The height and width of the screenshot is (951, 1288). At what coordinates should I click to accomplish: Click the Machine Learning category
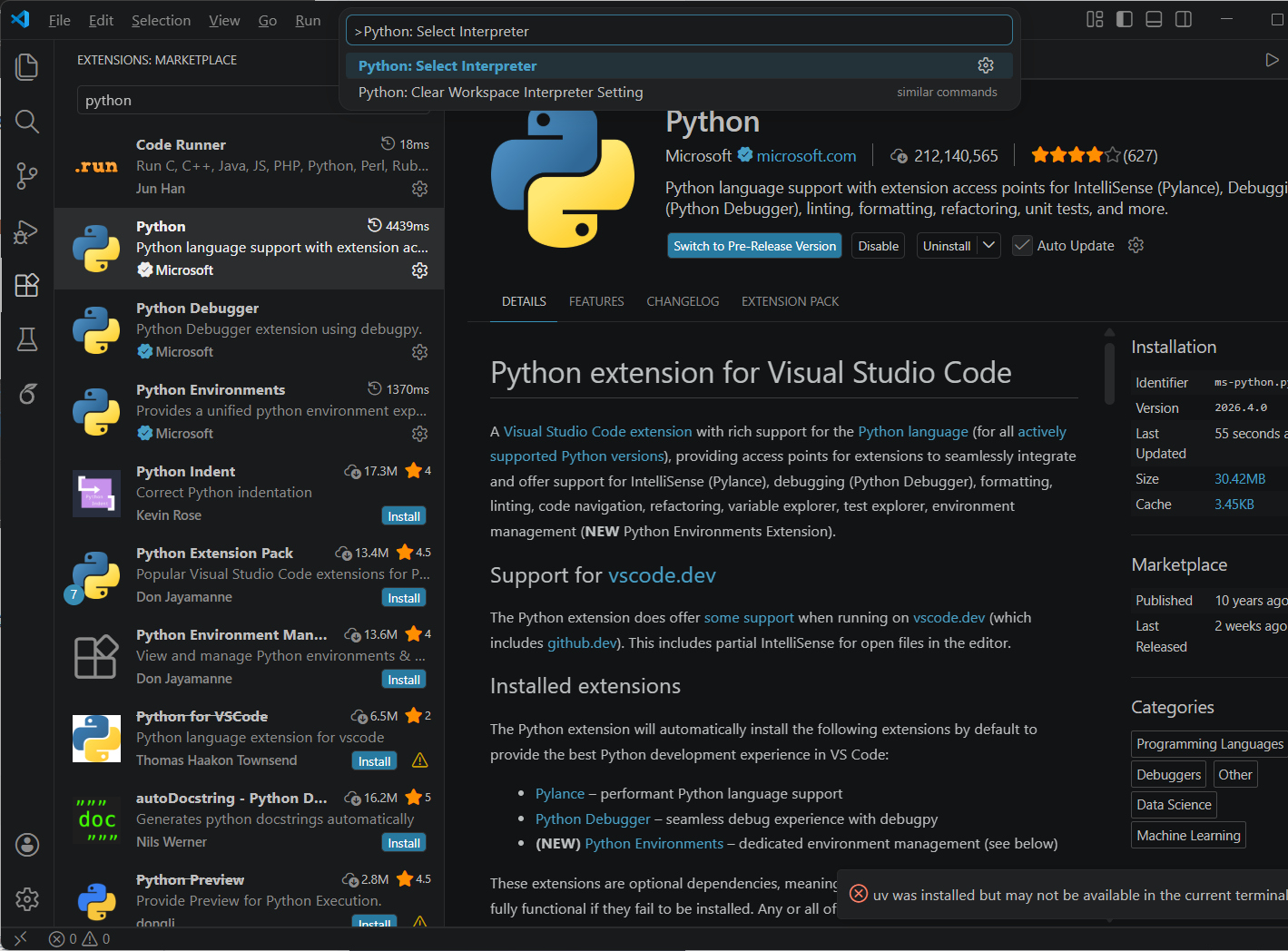[1188, 835]
